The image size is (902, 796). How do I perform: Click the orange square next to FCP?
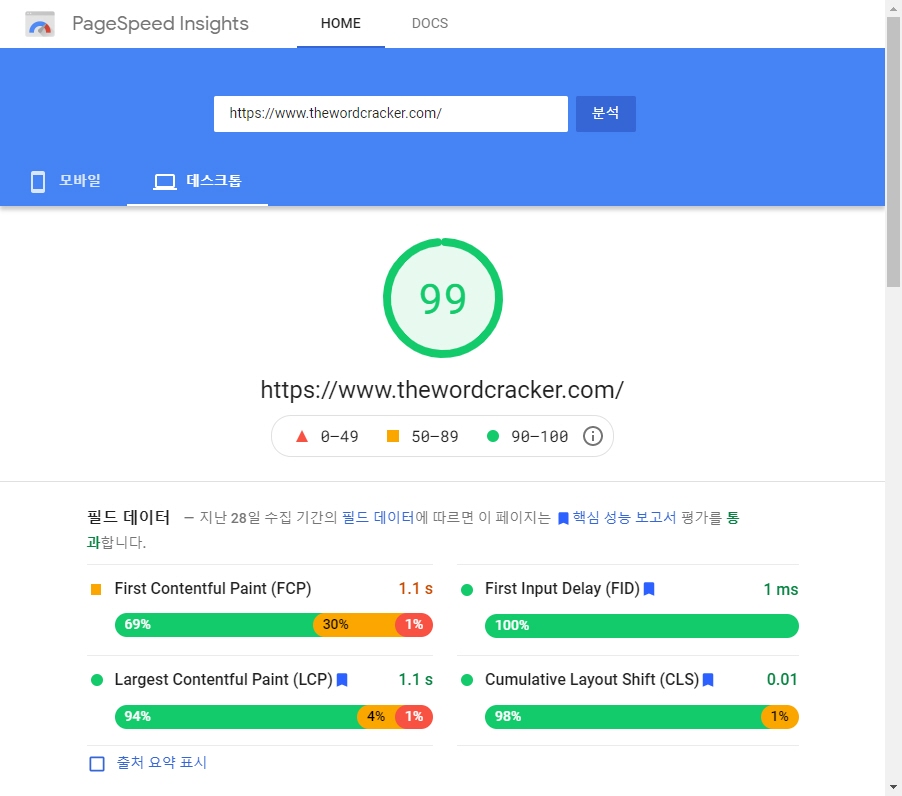pos(96,590)
